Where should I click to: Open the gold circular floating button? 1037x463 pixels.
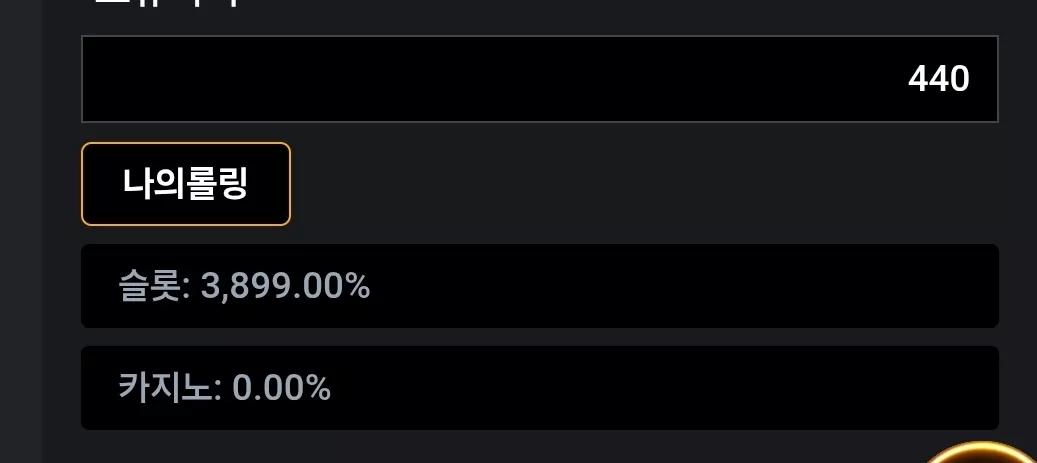coord(980,453)
